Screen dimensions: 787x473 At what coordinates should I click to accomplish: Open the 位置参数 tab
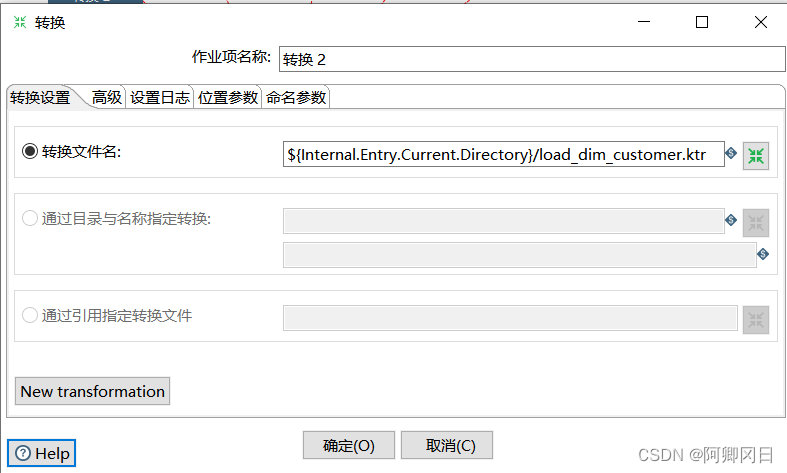227,98
